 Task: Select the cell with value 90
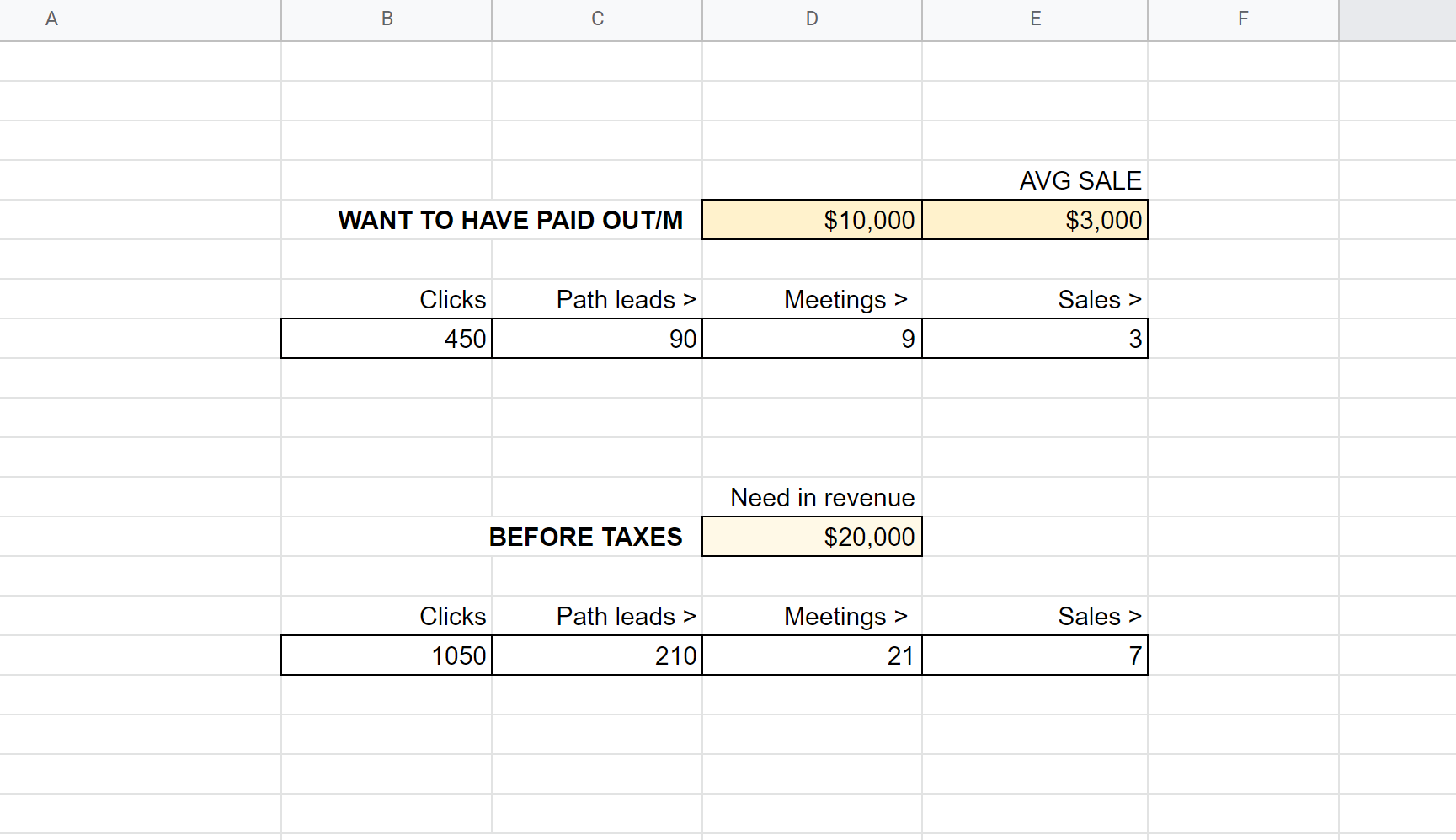pyautogui.click(x=597, y=339)
